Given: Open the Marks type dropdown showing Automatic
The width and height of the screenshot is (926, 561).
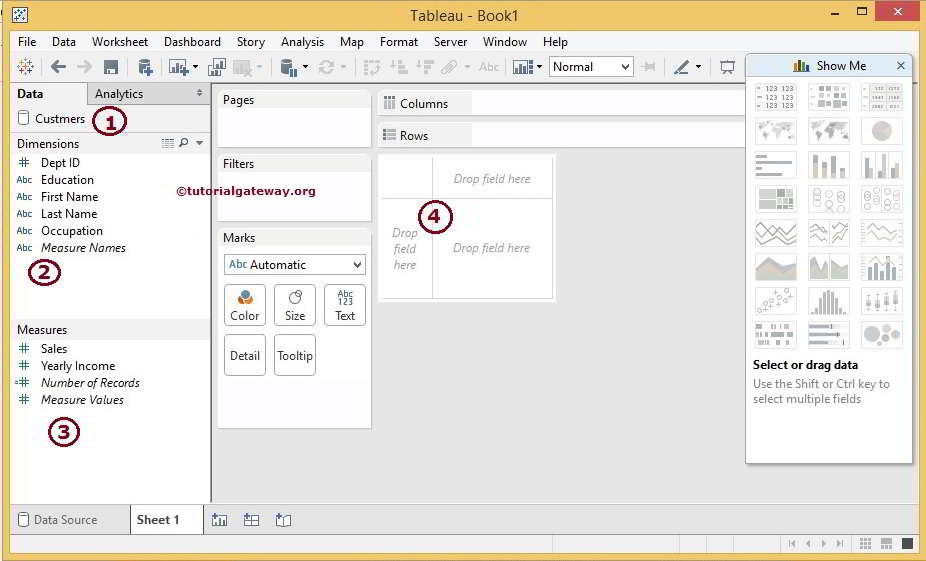Looking at the screenshot, I should point(295,265).
